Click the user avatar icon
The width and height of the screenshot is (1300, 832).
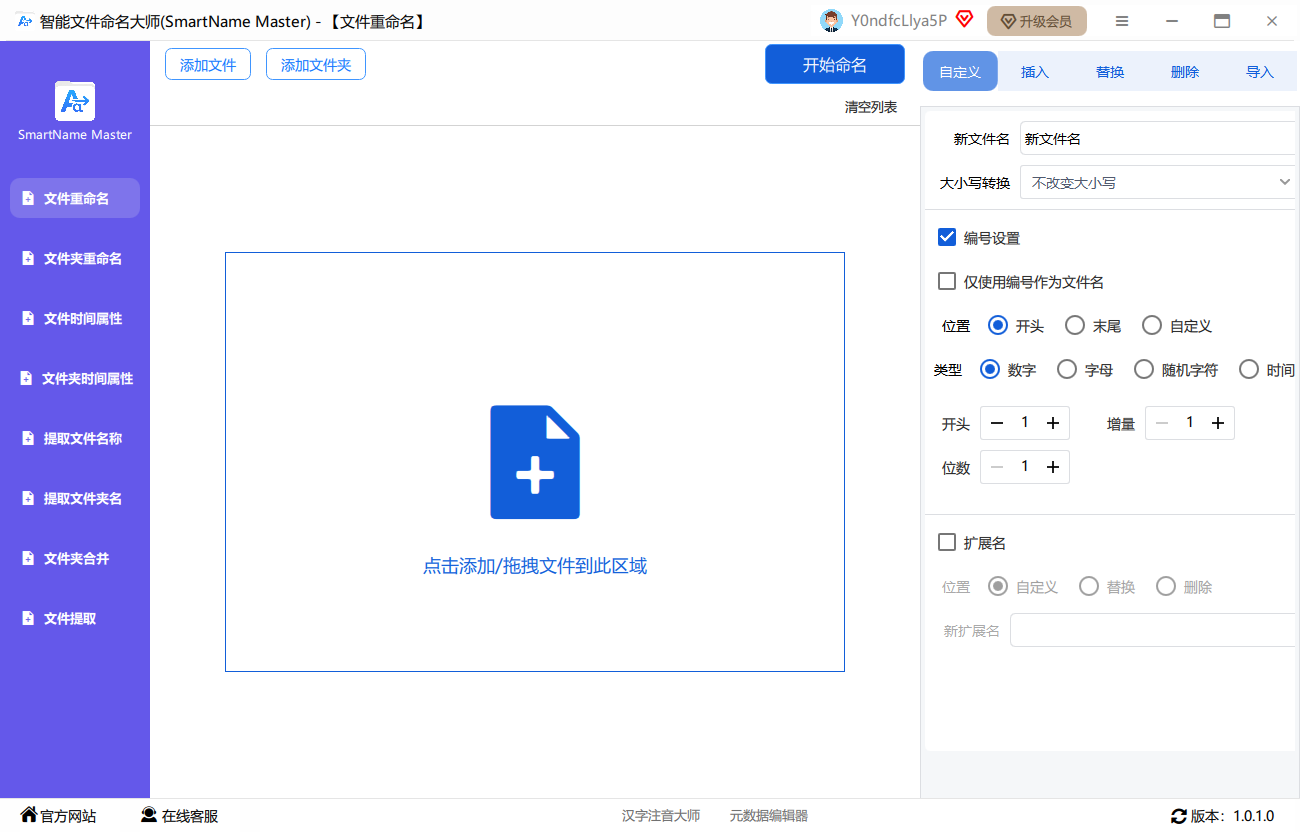pyautogui.click(x=830, y=21)
